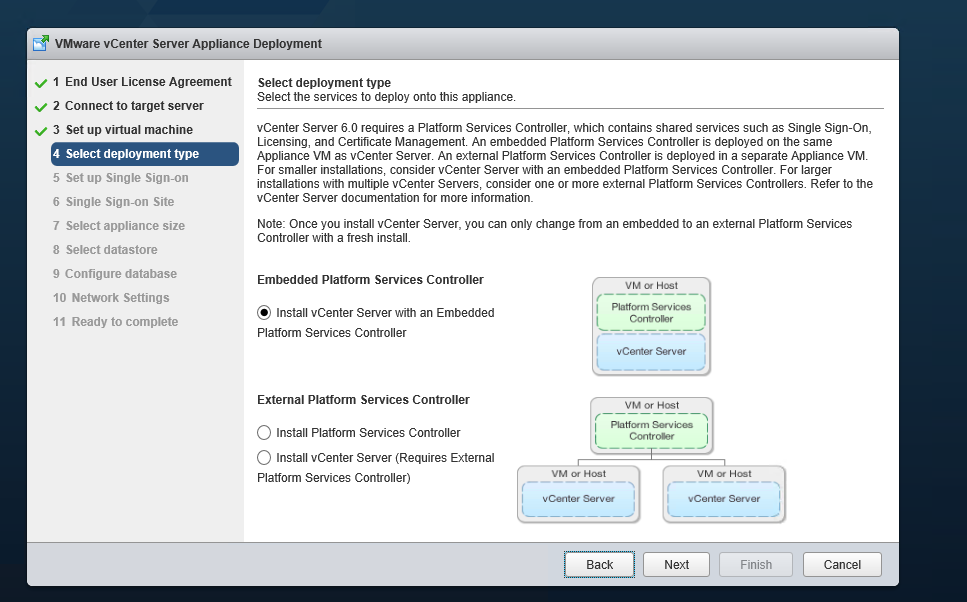
Task: Open step 4 Select deployment type
Action: tap(145, 154)
